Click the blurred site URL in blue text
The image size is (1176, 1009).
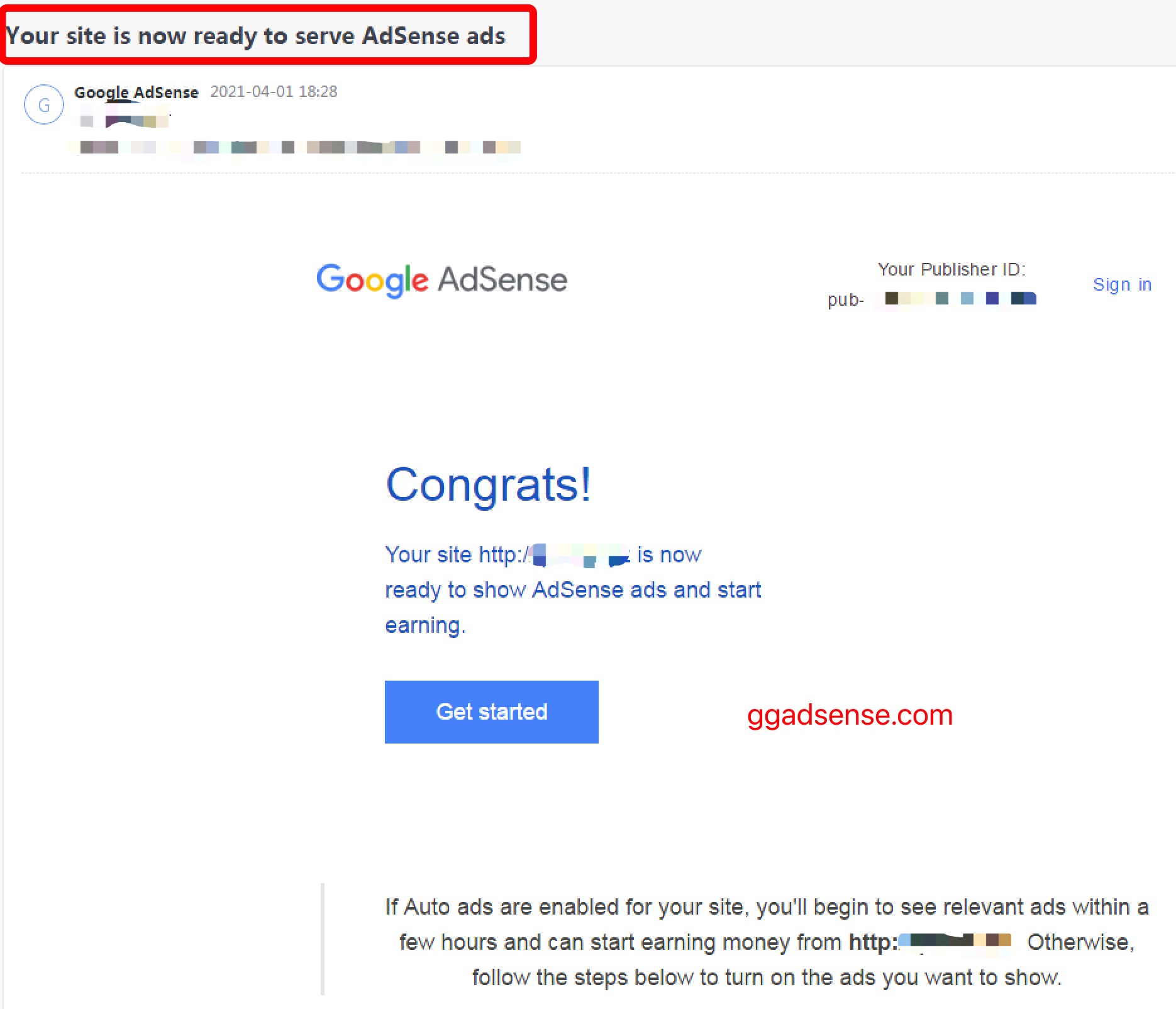[579, 555]
